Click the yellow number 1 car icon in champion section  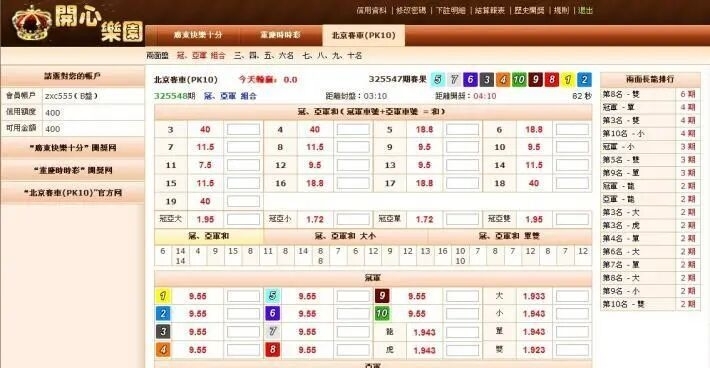click(x=163, y=296)
